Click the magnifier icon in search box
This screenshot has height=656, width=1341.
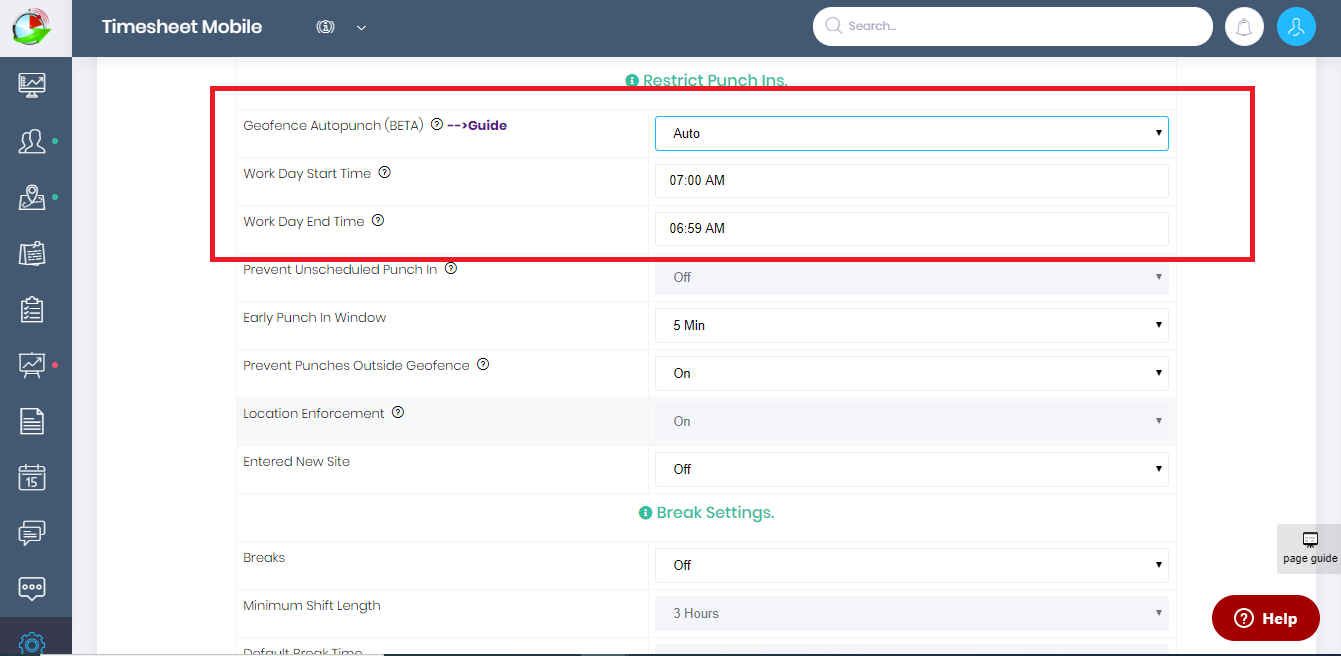point(833,26)
